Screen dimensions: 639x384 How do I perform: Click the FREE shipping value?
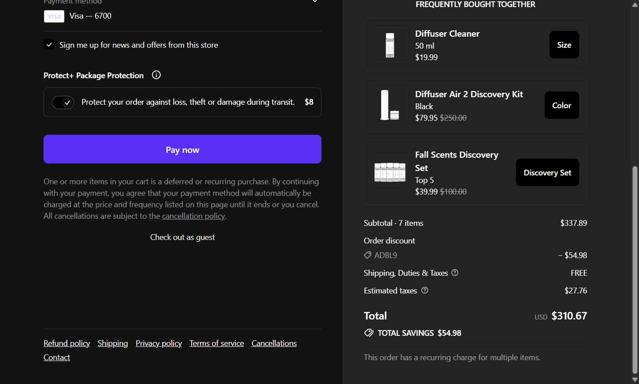[579, 273]
